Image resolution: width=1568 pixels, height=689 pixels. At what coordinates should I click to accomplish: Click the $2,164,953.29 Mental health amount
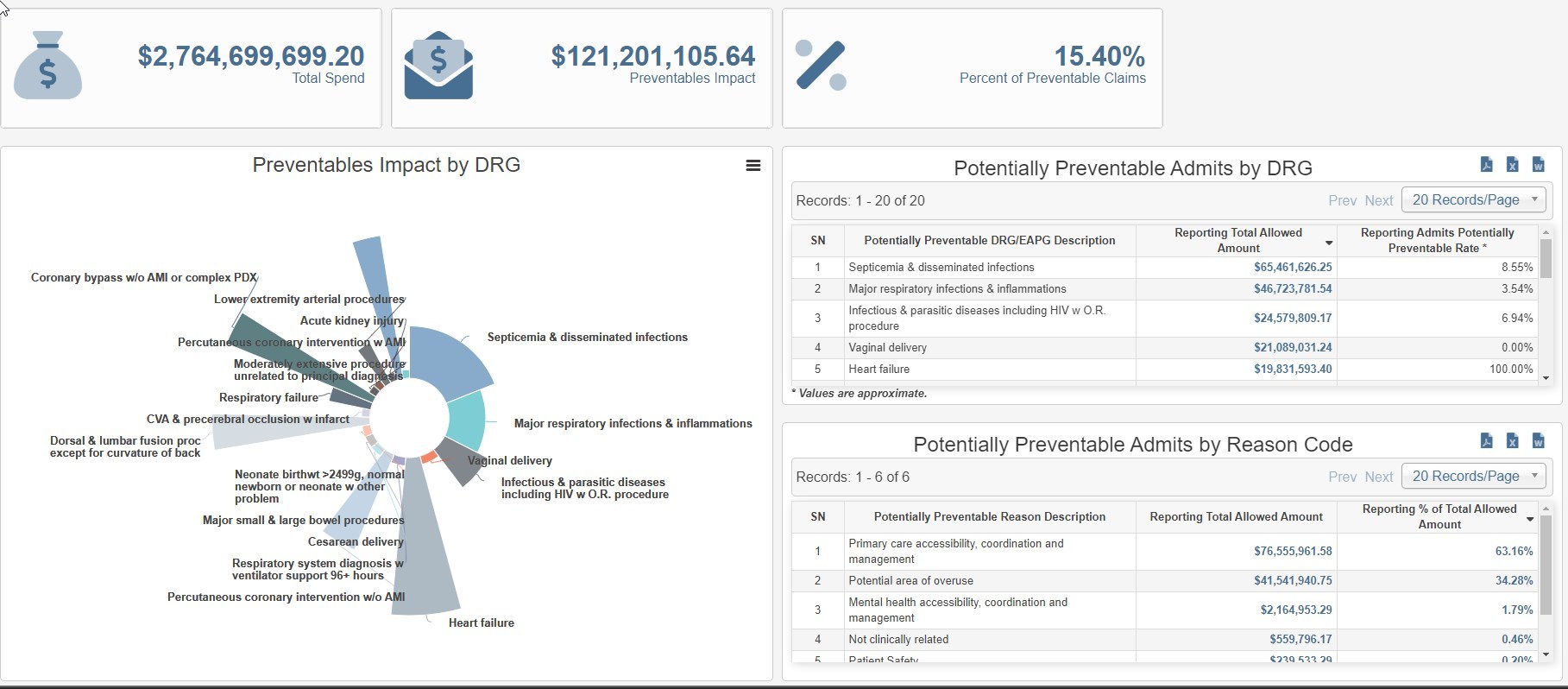1296,610
